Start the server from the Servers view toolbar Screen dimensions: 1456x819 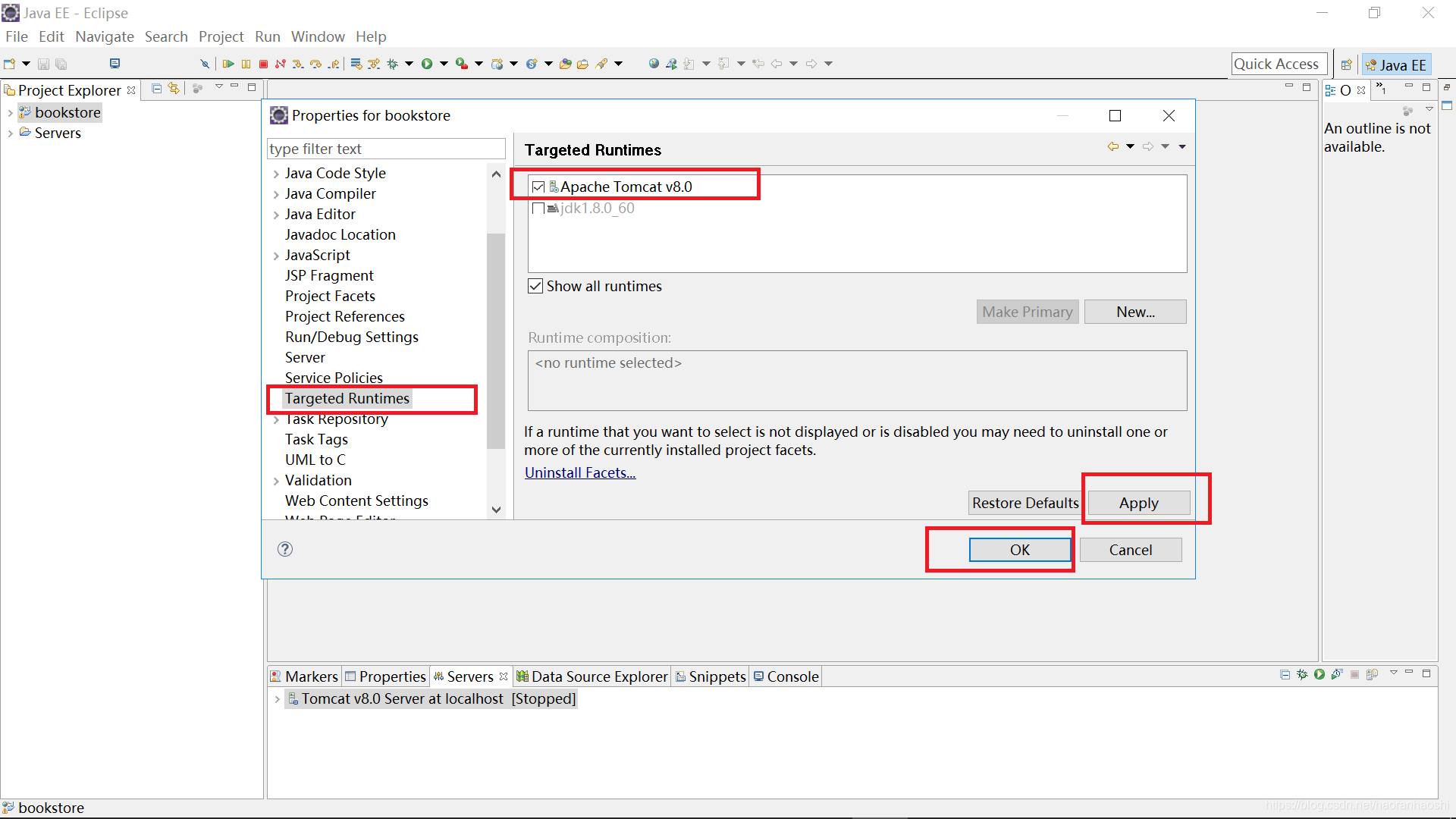tap(1319, 674)
